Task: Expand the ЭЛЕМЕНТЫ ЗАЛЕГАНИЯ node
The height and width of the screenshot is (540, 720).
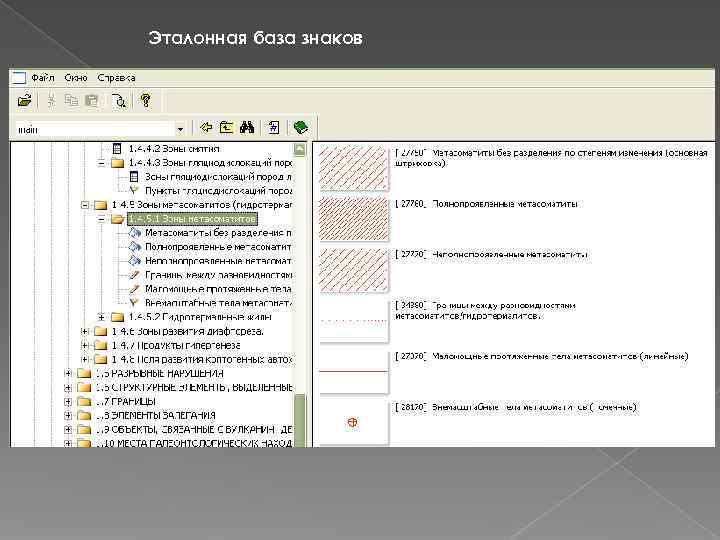Action: (68, 415)
